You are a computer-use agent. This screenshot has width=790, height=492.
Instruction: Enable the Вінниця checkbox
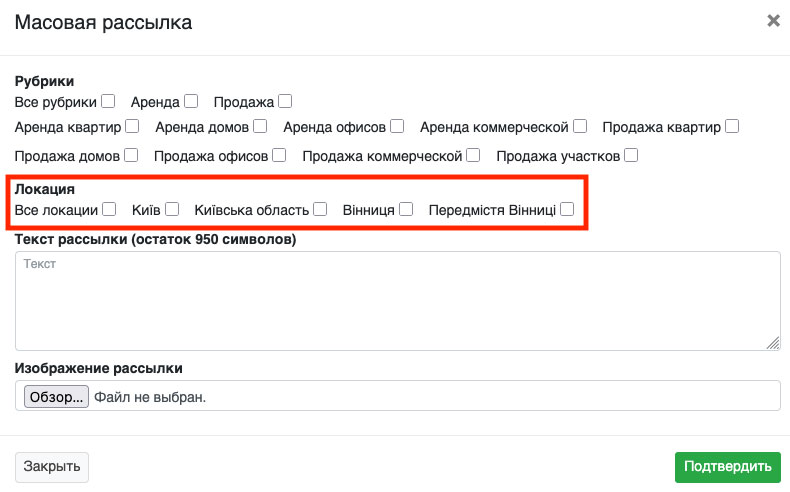tap(406, 209)
